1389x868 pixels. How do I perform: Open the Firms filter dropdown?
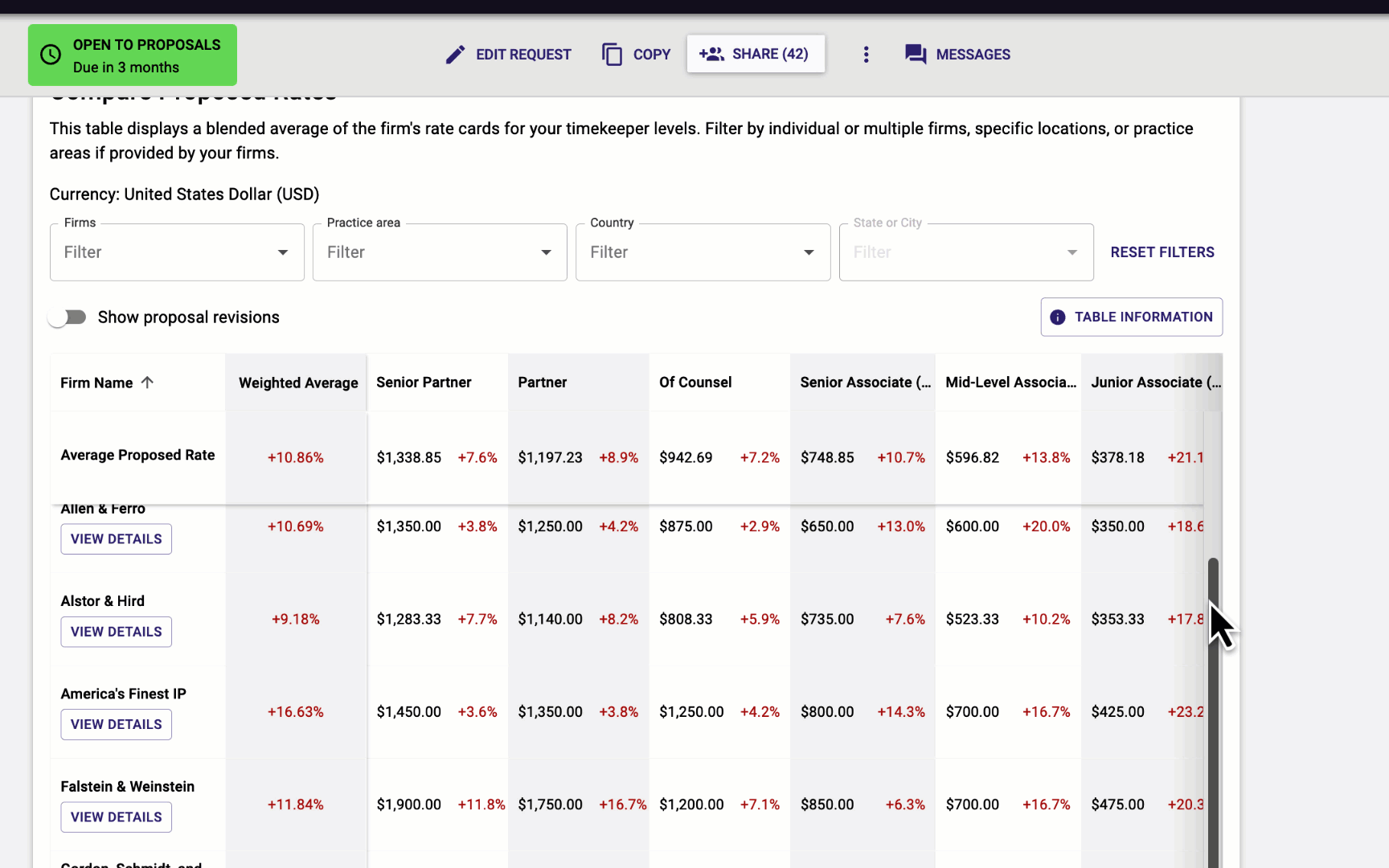(177, 252)
